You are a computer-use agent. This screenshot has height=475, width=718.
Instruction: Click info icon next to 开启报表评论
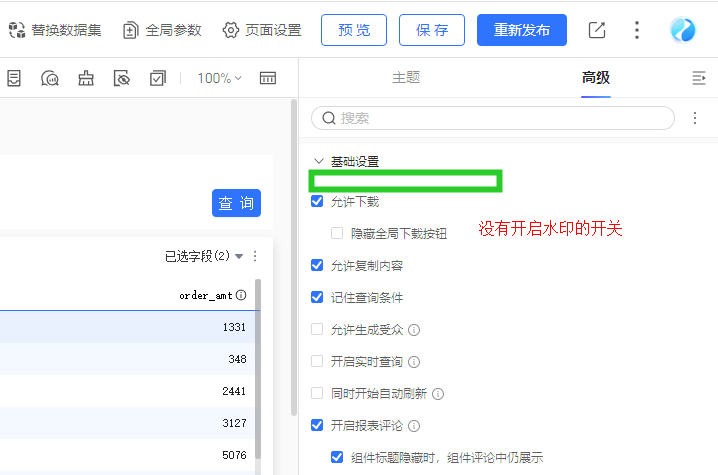414,426
